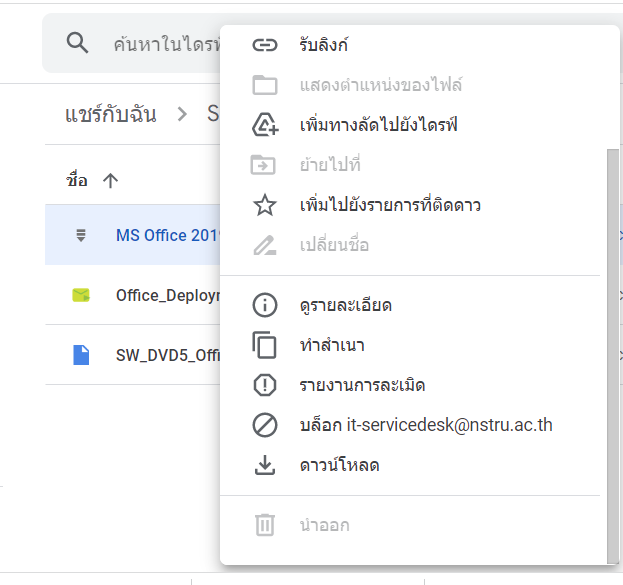Toggle name sort direction arrow
This screenshot has height=585, width=623.
[110, 181]
